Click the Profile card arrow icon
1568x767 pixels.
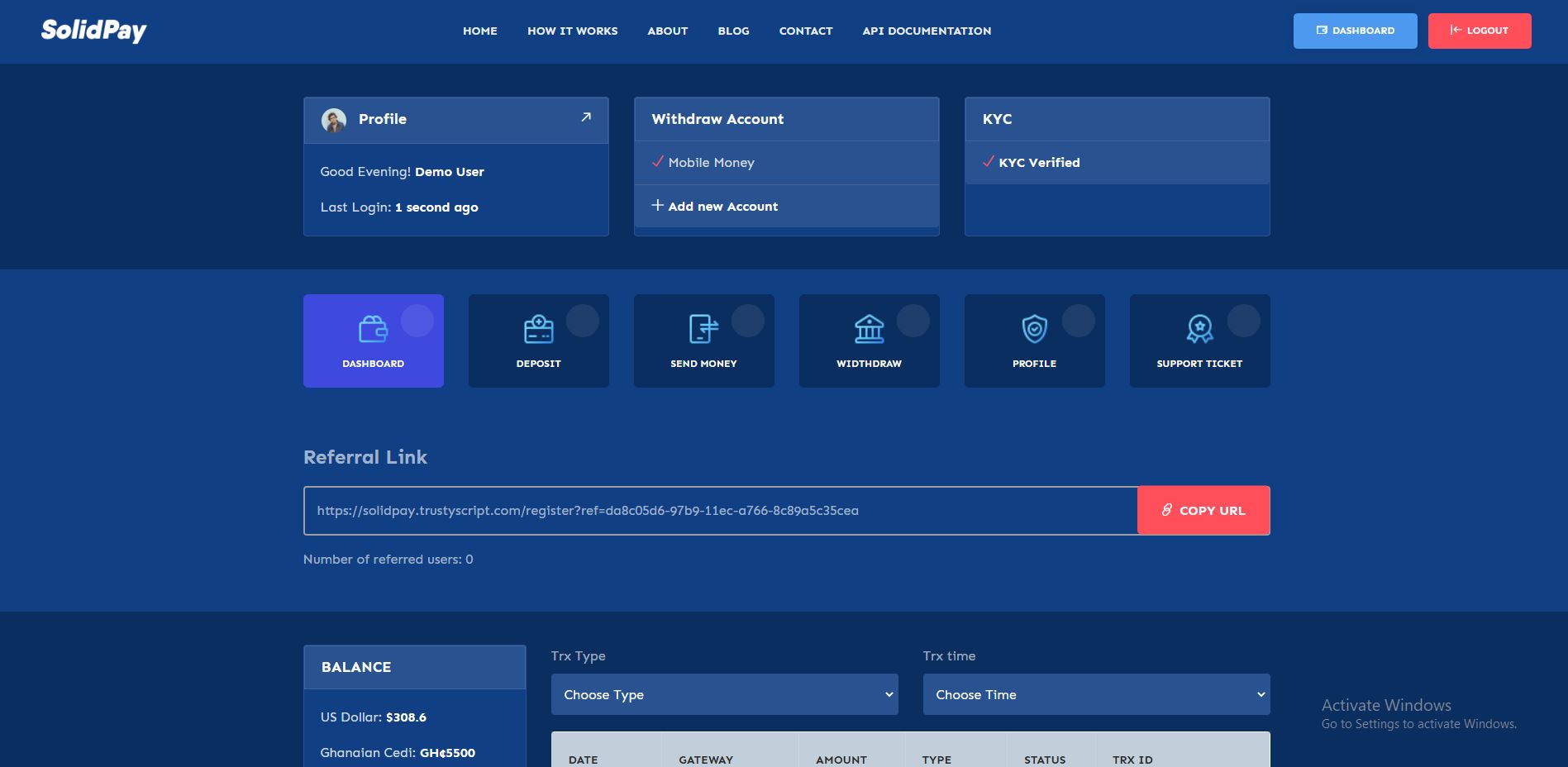click(586, 117)
